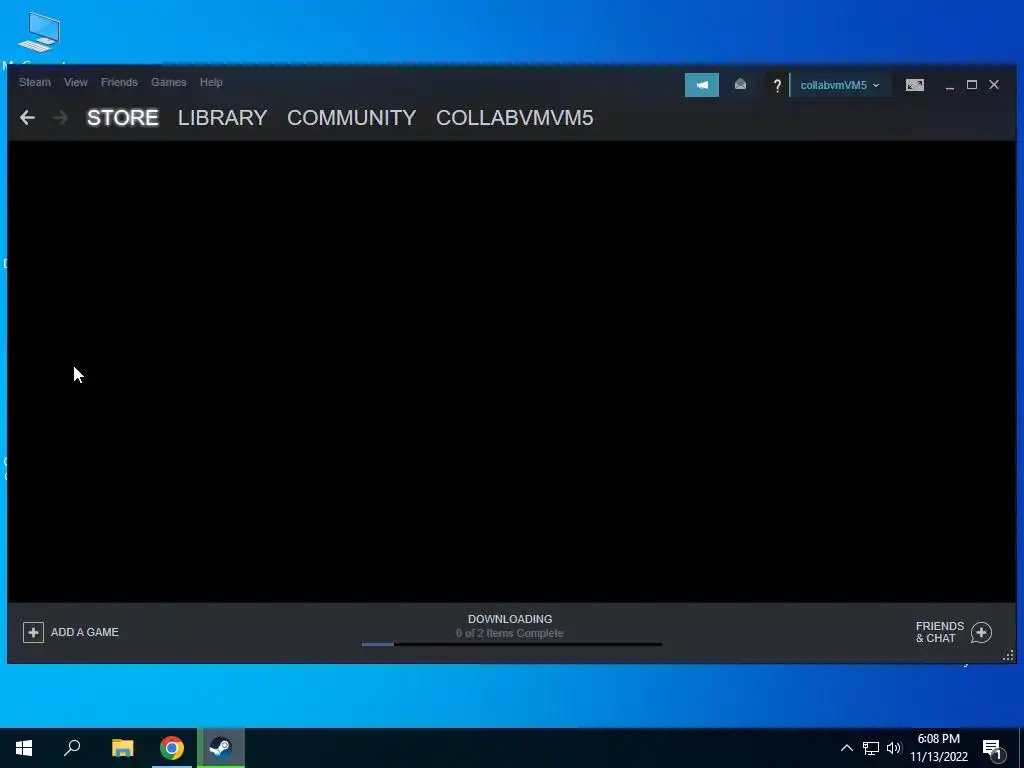Open the Steam announcements megaphone icon

[701, 85]
